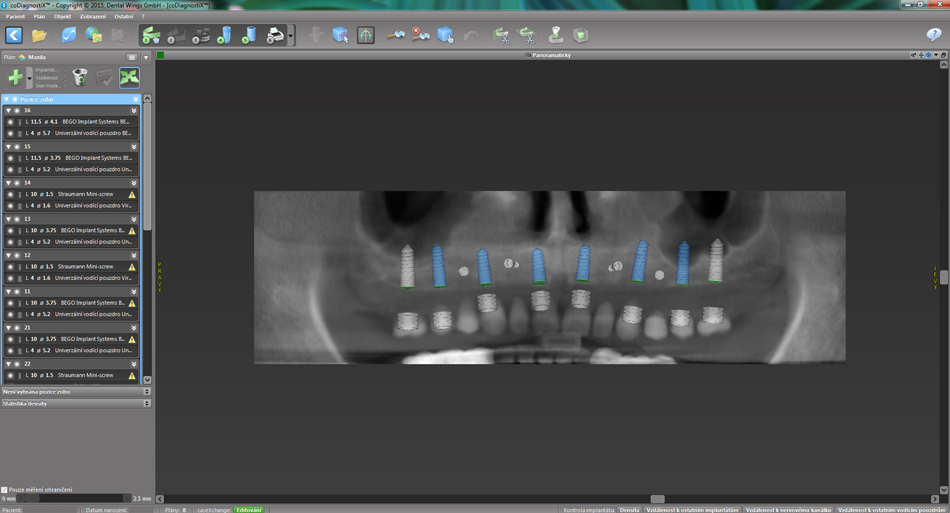Collapse the tooth 14 tree group
This screenshot has height=513, width=950.
(x=8, y=183)
